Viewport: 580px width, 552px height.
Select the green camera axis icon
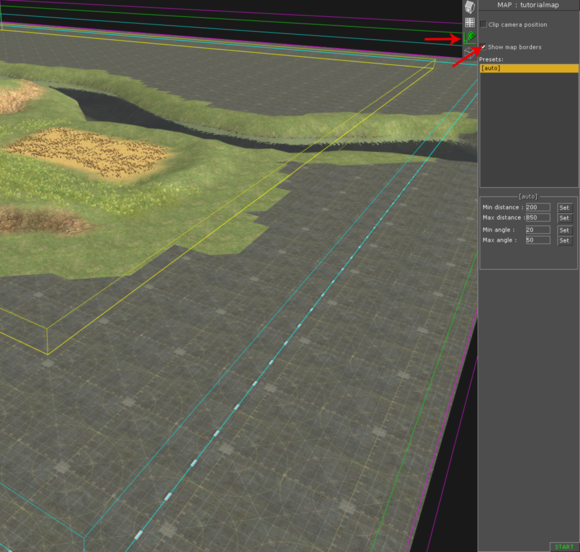click(470, 37)
